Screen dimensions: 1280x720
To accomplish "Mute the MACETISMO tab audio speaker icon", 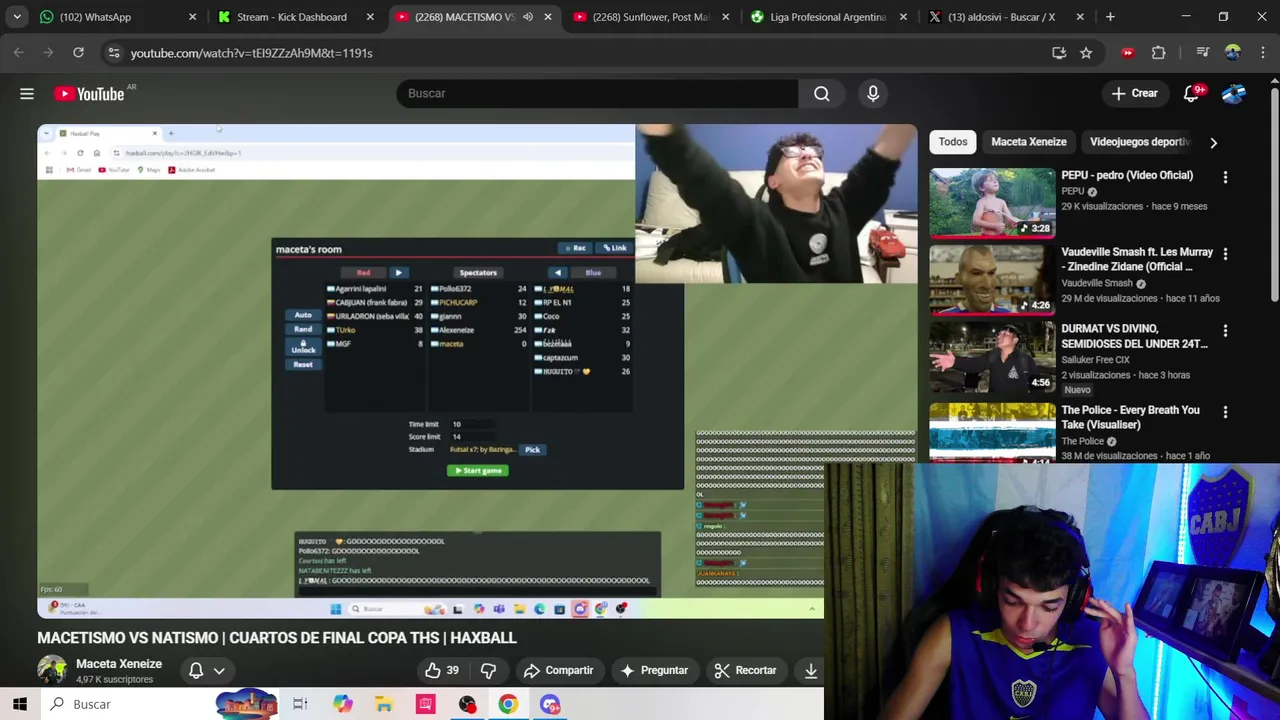I will (528, 17).
